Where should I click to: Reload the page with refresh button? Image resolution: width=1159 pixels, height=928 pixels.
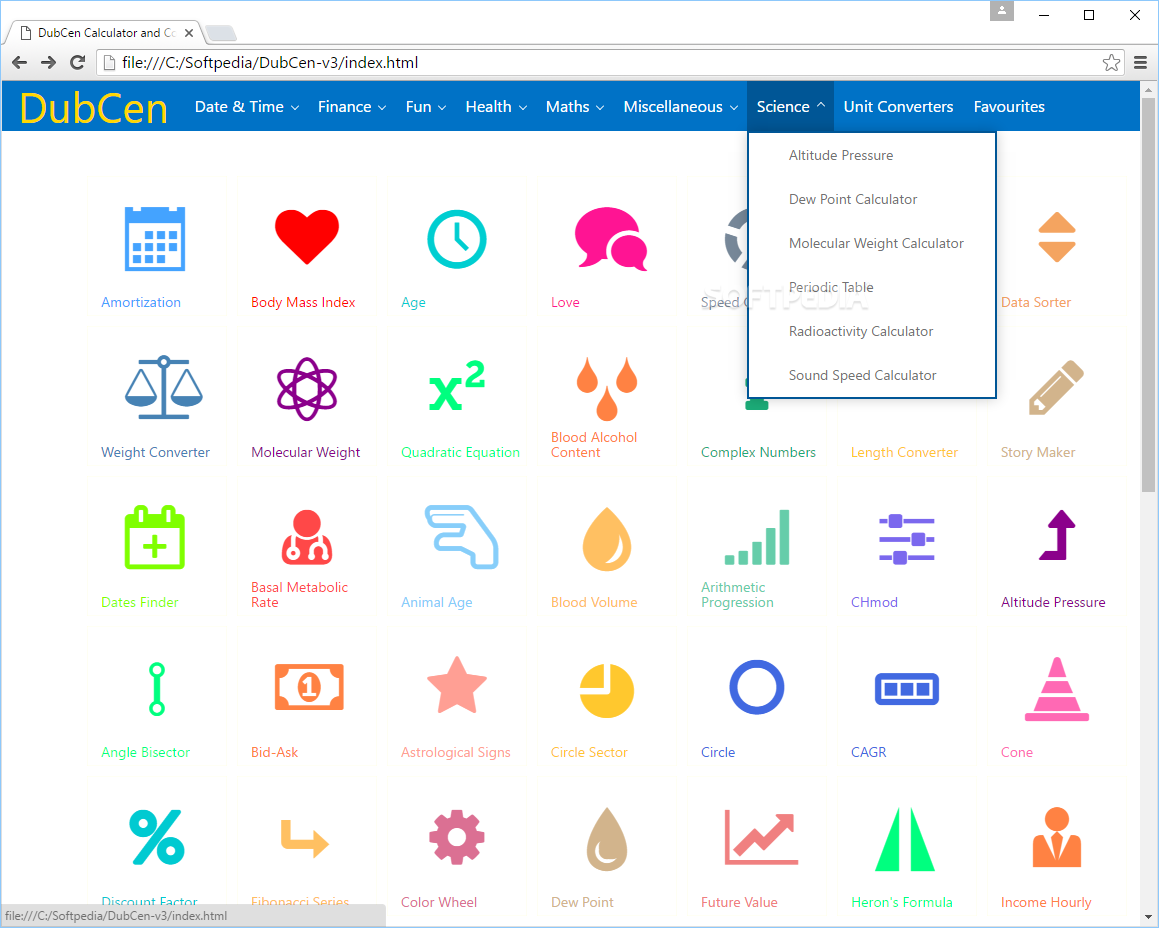click(78, 63)
